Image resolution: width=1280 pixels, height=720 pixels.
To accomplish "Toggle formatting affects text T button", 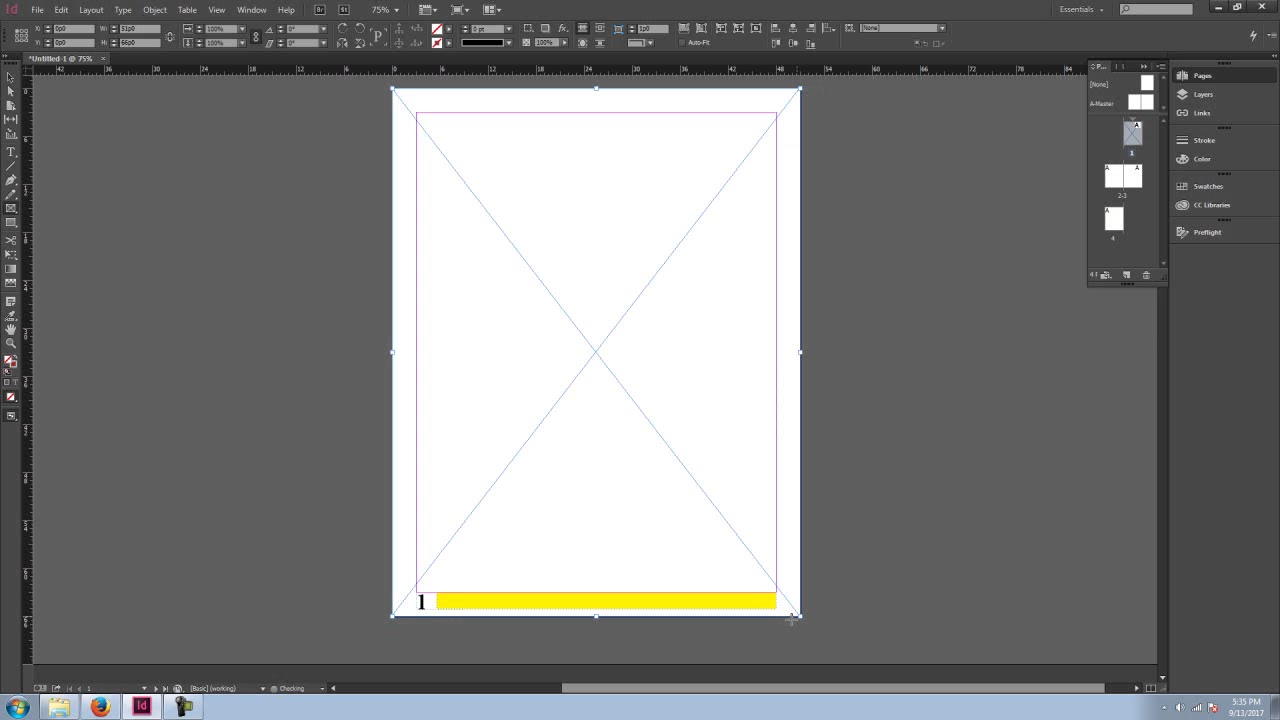I will click(15, 382).
